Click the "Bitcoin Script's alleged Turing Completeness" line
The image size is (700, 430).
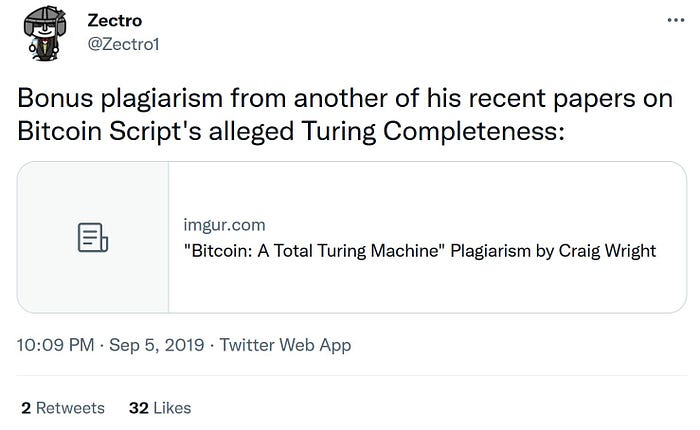[291, 131]
